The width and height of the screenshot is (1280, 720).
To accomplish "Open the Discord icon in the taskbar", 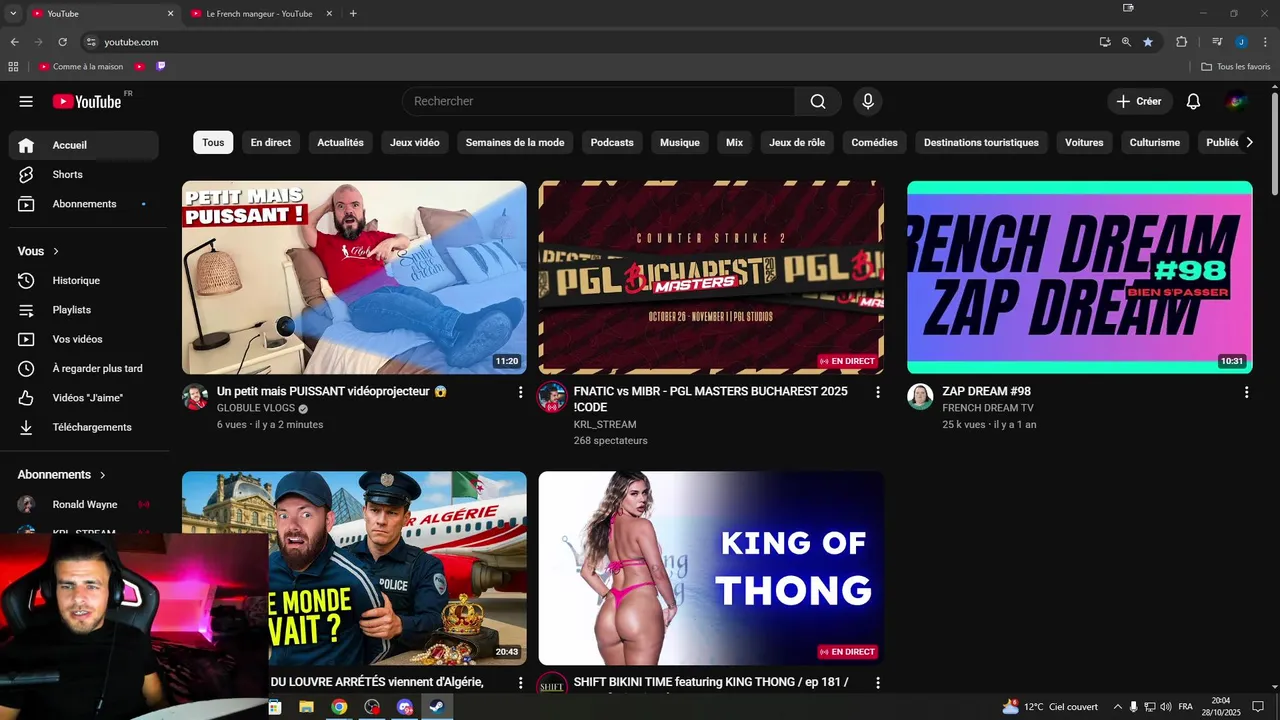I will (x=404, y=707).
